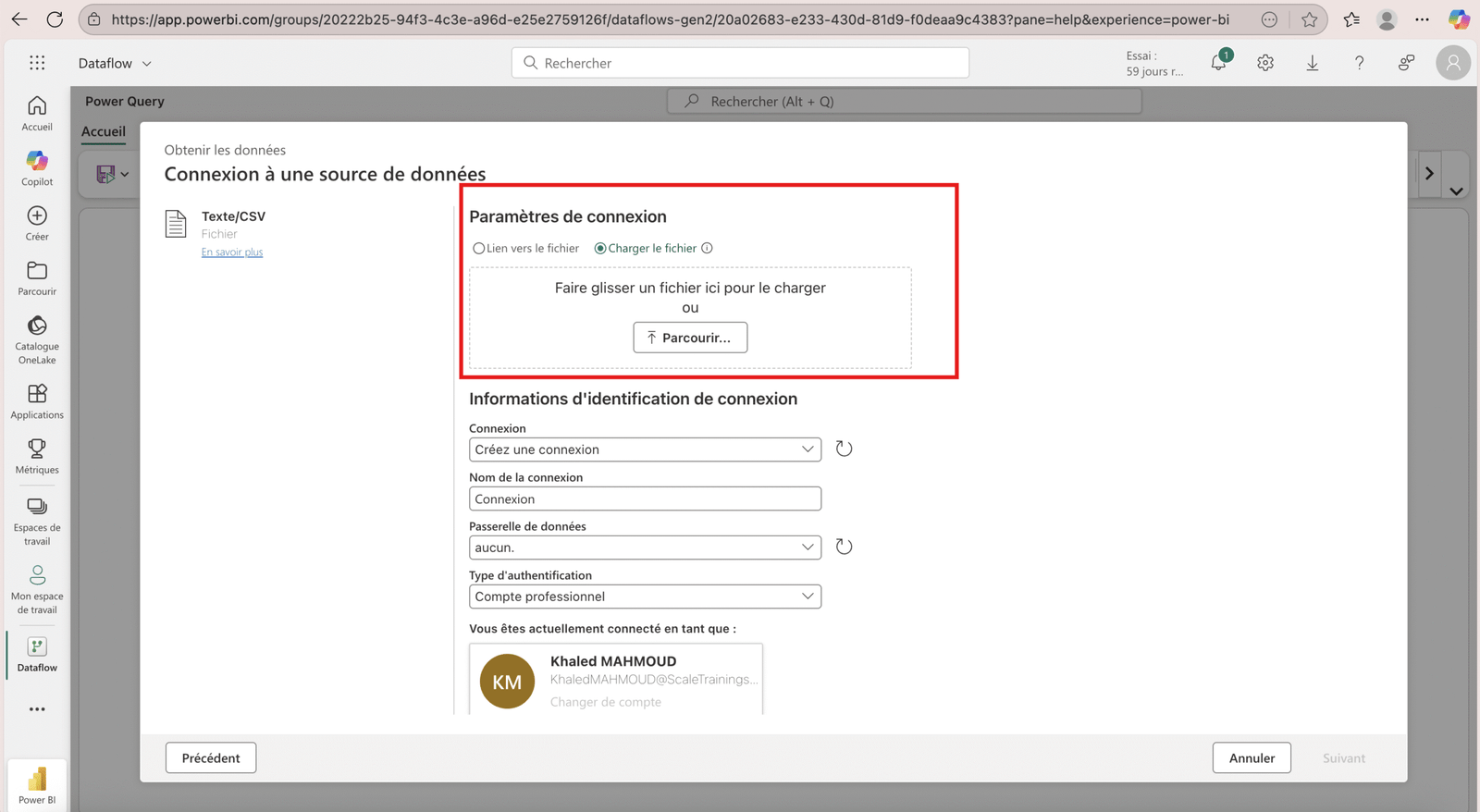Select Charger le fichier option
Viewport: 1480px width, 812px height.
[x=646, y=248]
